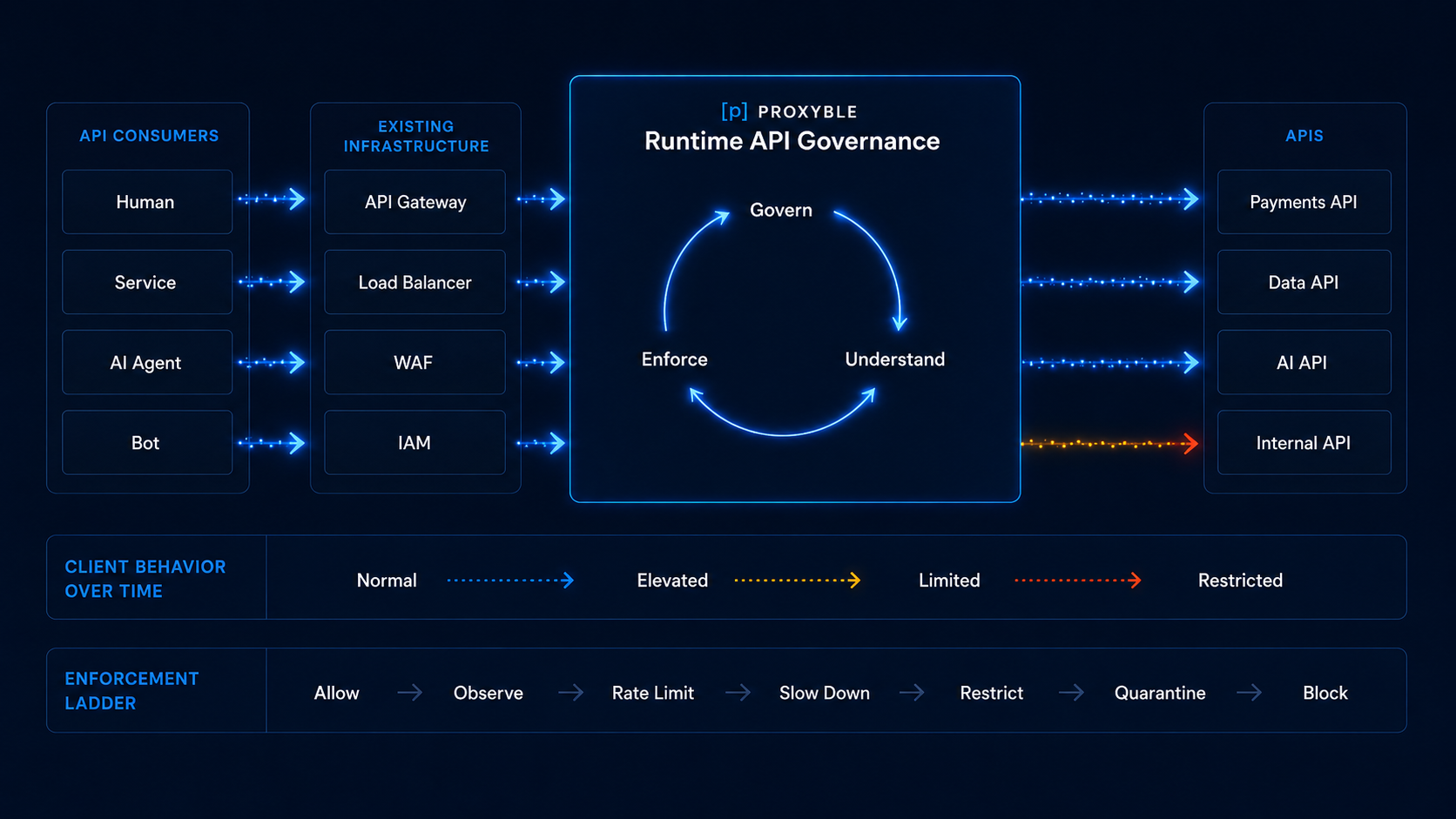This screenshot has width=1456, height=819.
Task: Click the arrow between Observe and Rate Limit
Action: click(x=571, y=692)
